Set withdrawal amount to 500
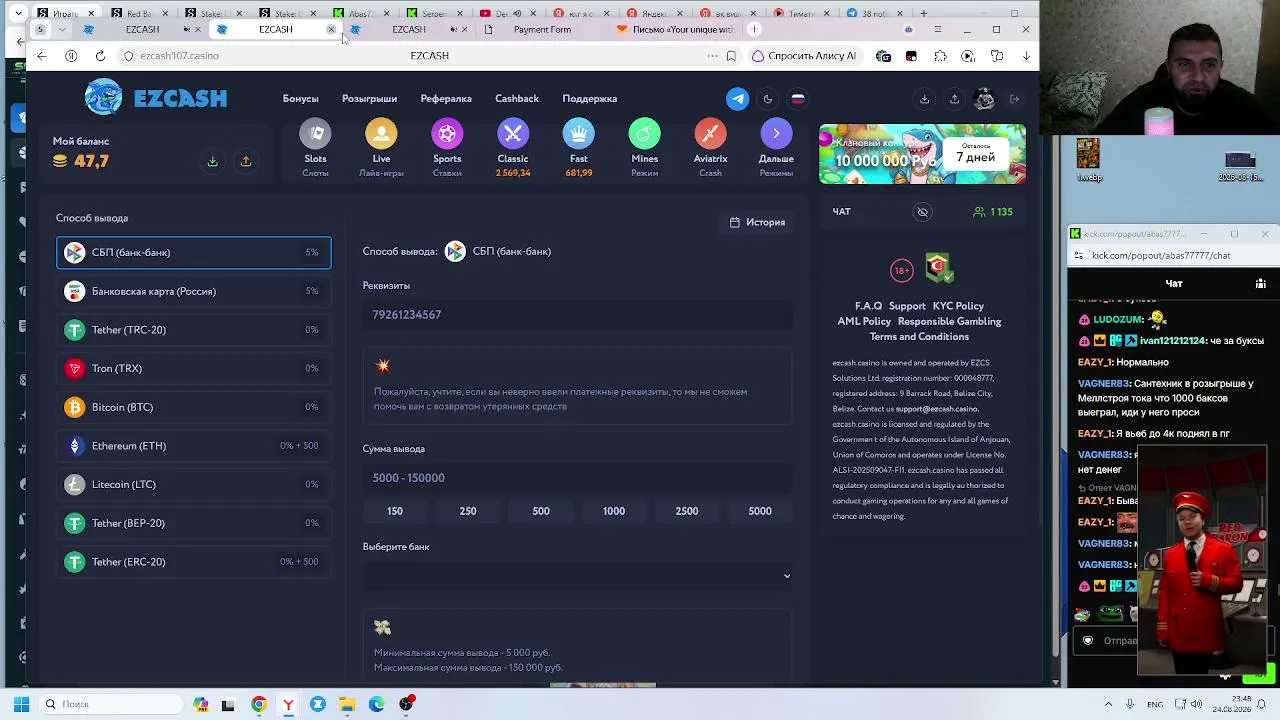The image size is (1280, 720). click(541, 511)
